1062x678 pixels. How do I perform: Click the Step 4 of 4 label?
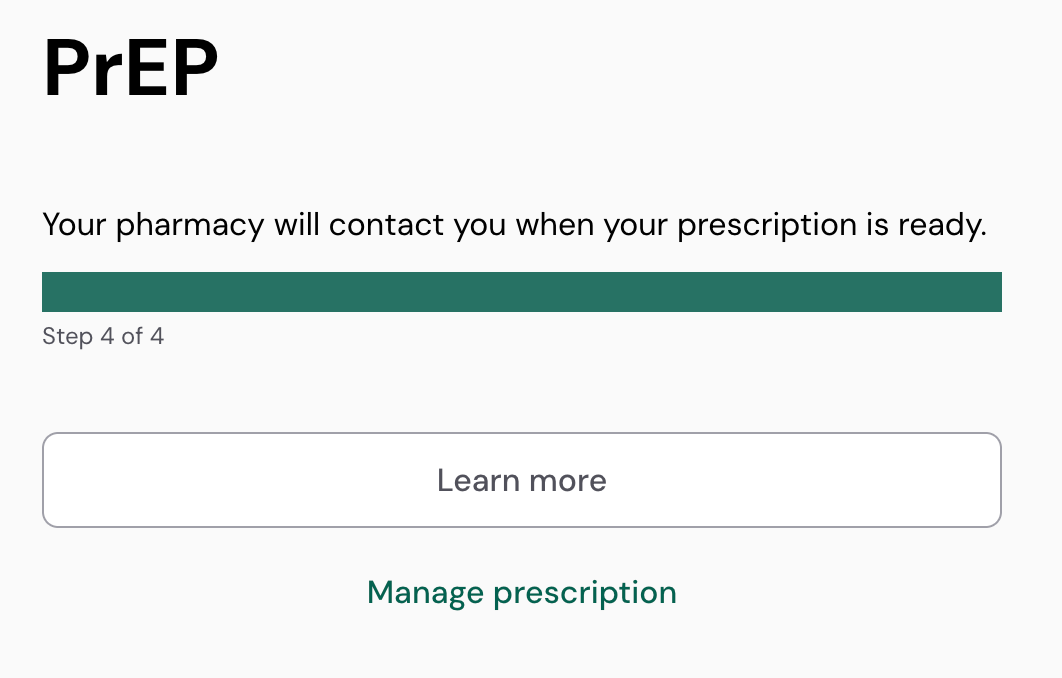103,336
